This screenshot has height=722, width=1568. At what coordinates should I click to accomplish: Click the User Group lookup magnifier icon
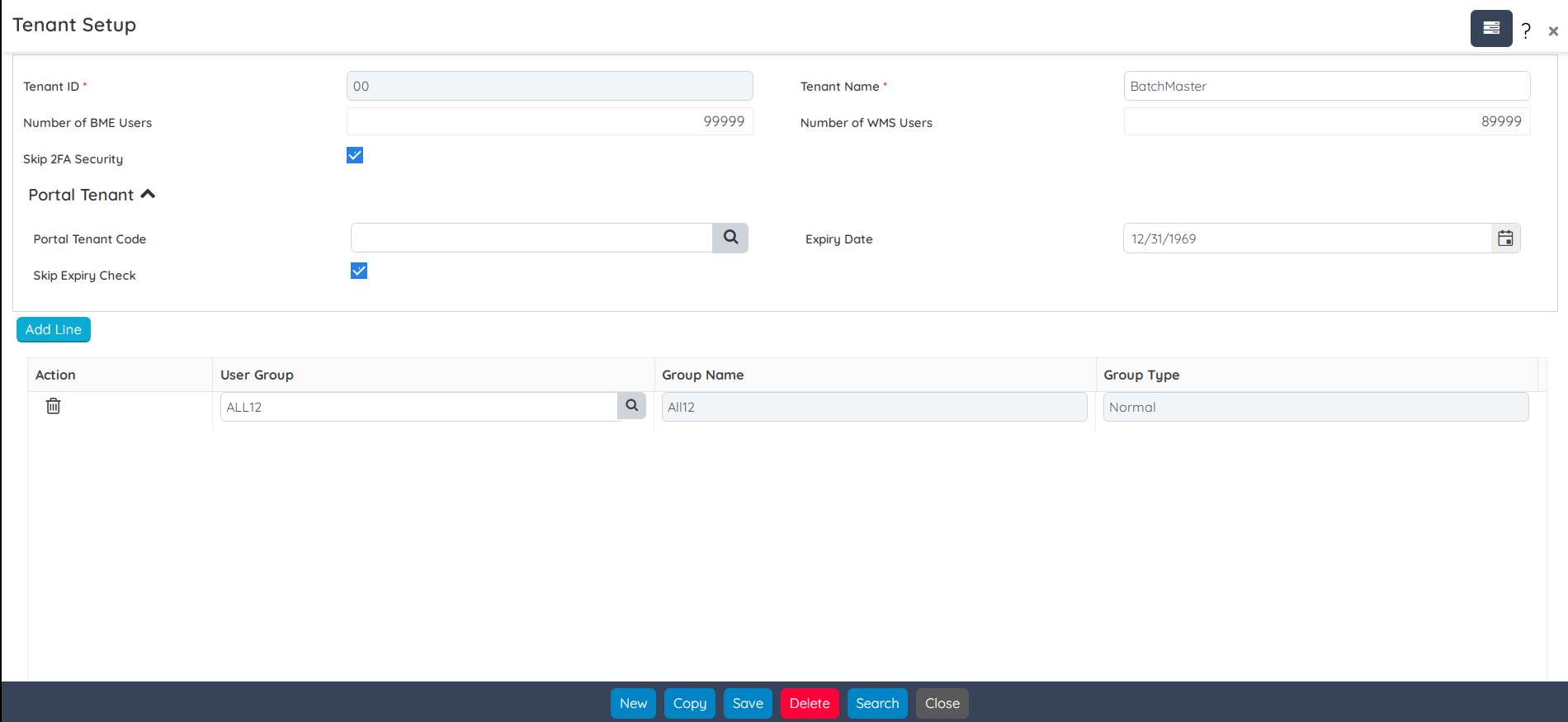[x=631, y=406]
